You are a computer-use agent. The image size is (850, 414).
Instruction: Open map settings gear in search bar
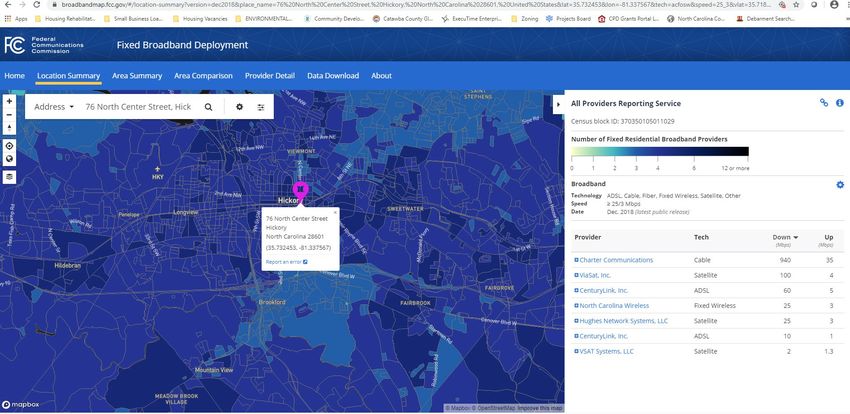239,107
